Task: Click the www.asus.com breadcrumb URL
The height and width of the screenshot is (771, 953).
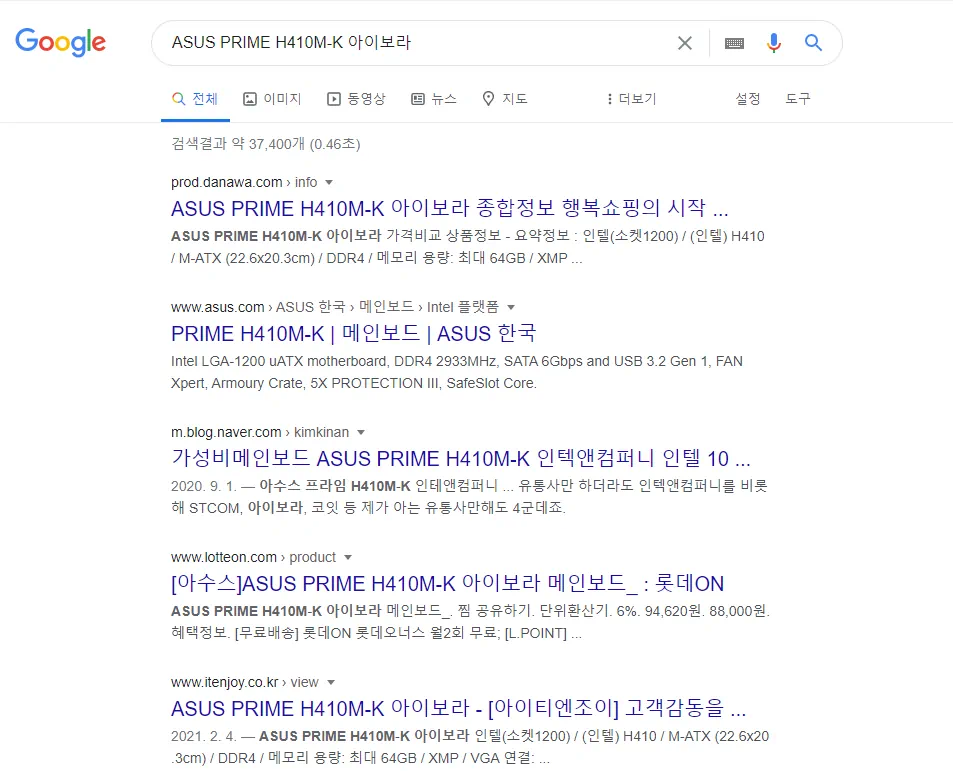Action: click(335, 307)
